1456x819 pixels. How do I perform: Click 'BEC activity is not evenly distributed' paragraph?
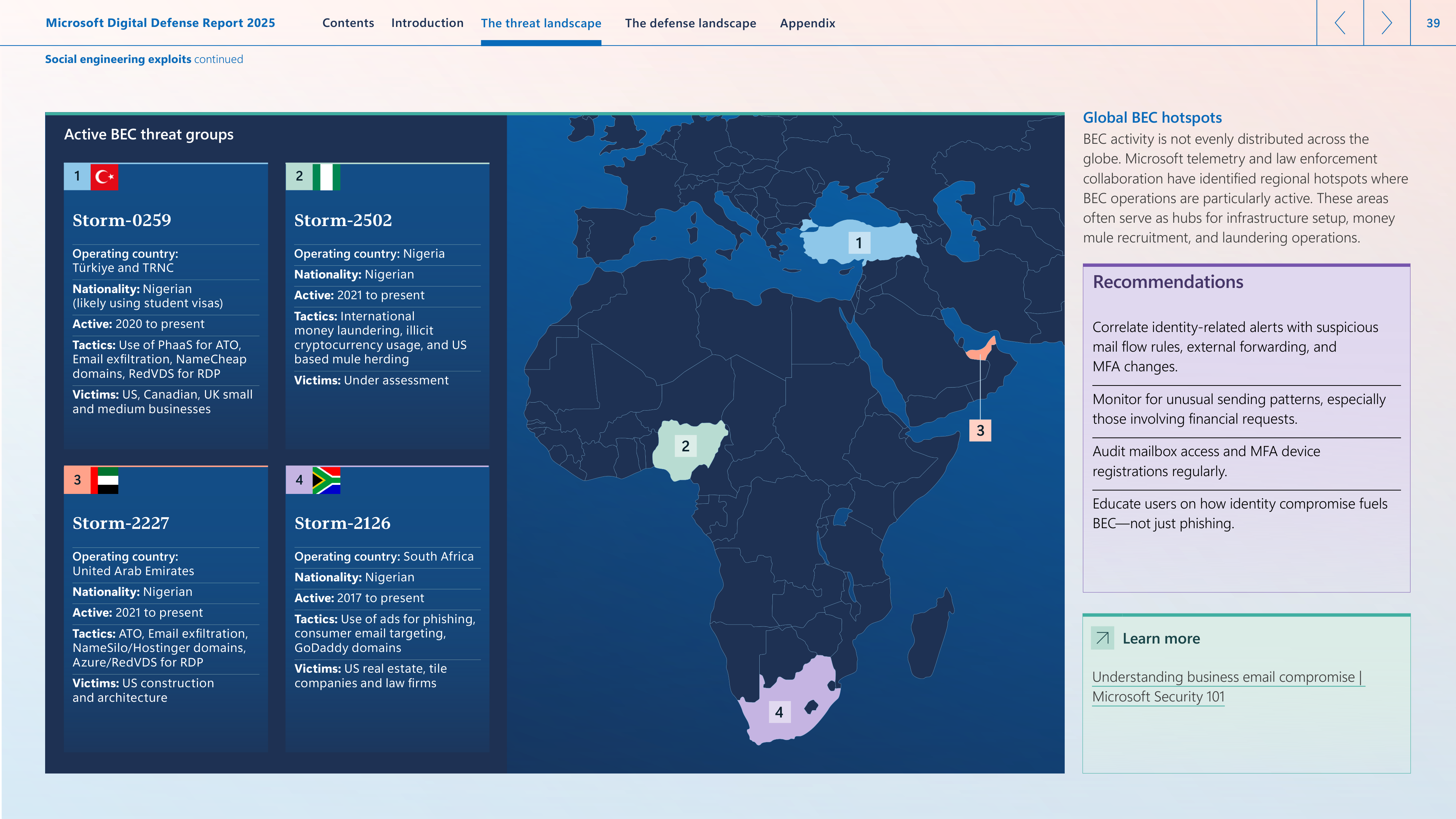[1246, 188]
